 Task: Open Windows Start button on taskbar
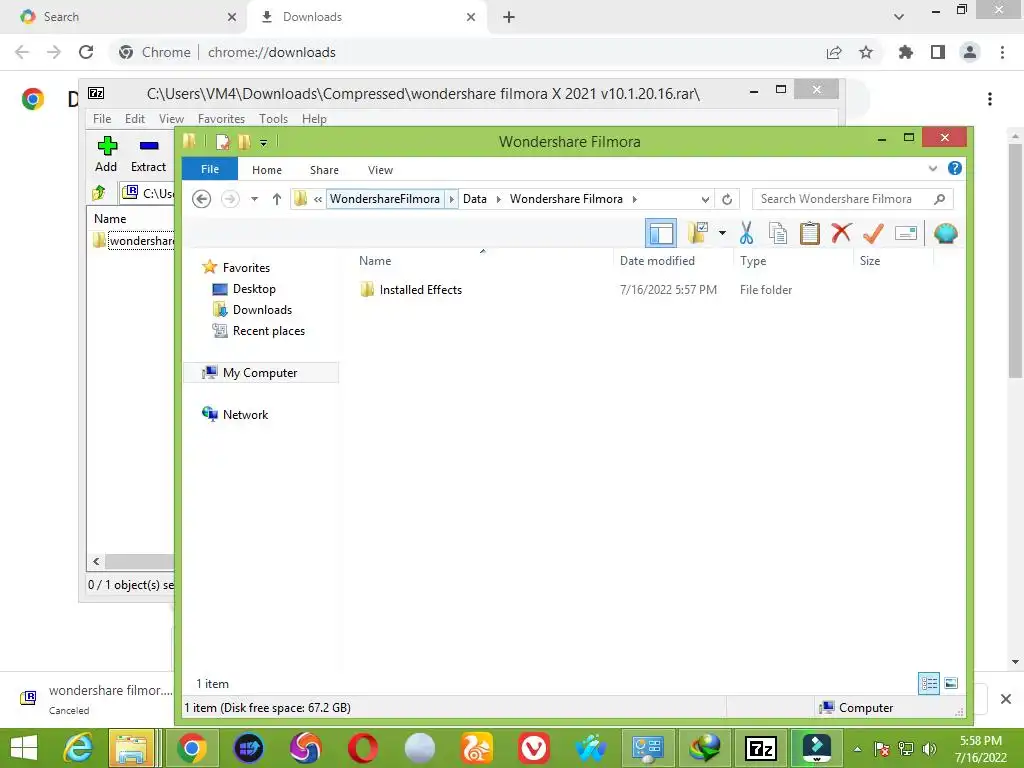point(24,748)
